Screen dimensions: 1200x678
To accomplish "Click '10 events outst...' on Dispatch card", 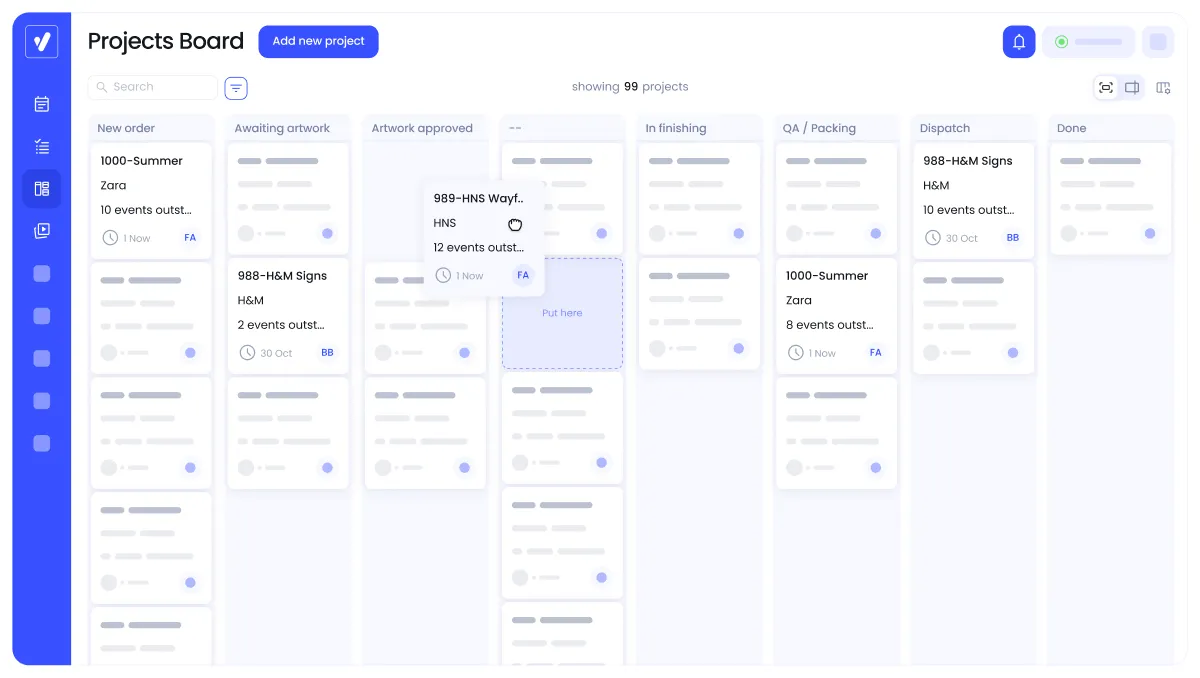I will [968, 210].
